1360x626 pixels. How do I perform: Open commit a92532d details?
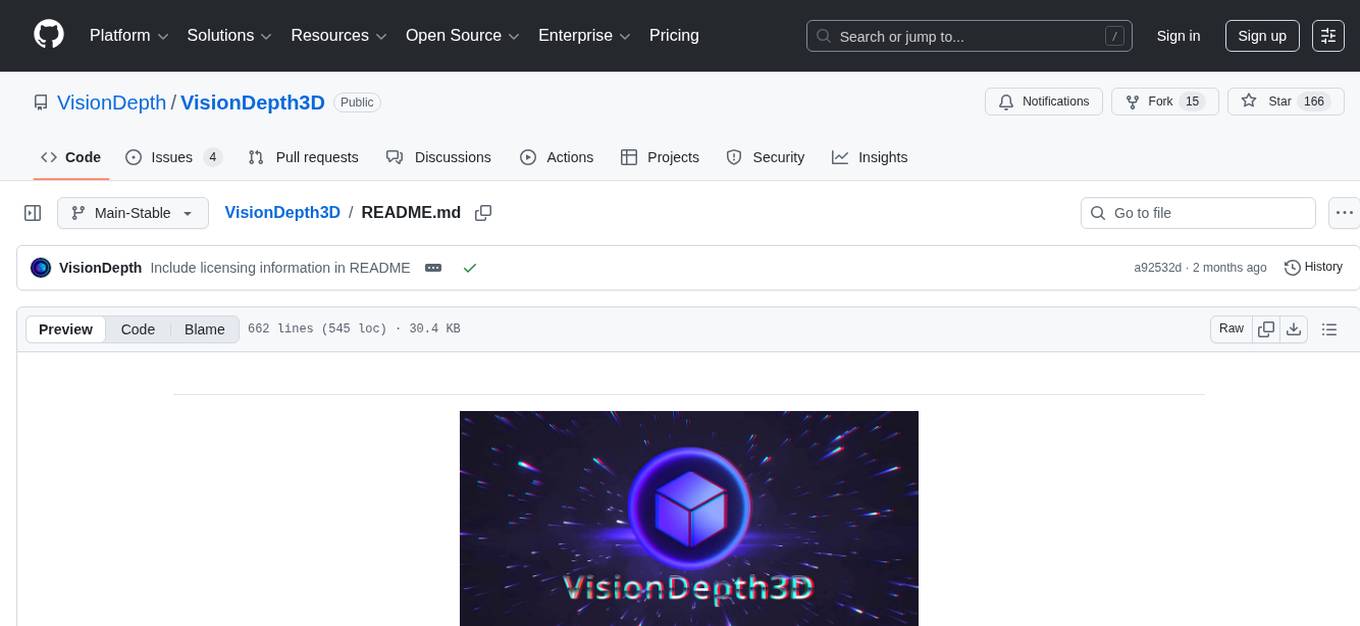[x=1158, y=267]
